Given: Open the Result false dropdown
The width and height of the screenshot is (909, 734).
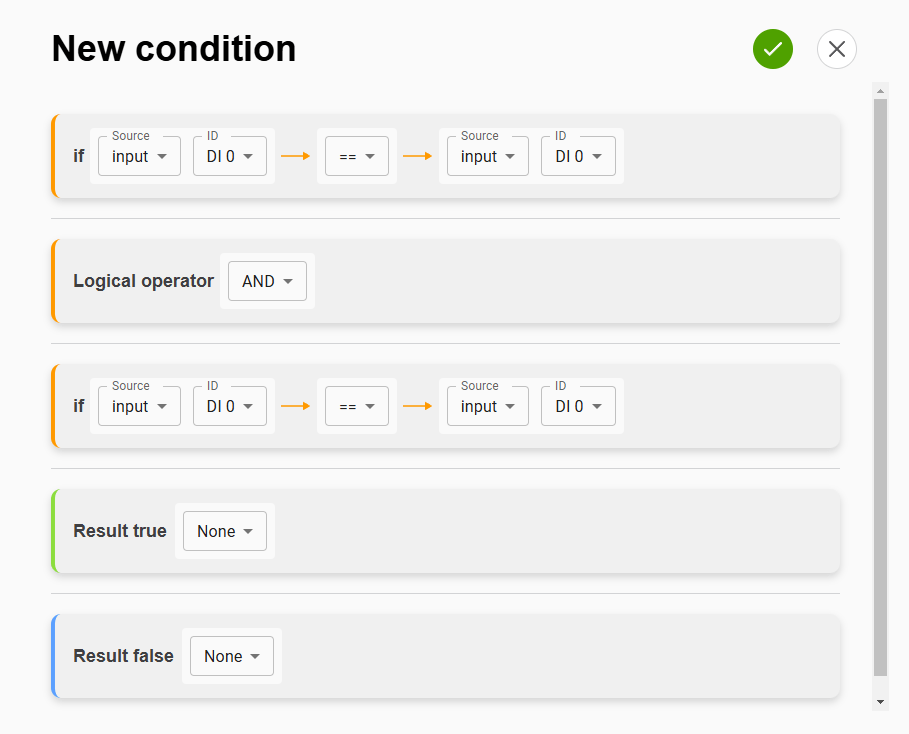Looking at the screenshot, I should (232, 656).
